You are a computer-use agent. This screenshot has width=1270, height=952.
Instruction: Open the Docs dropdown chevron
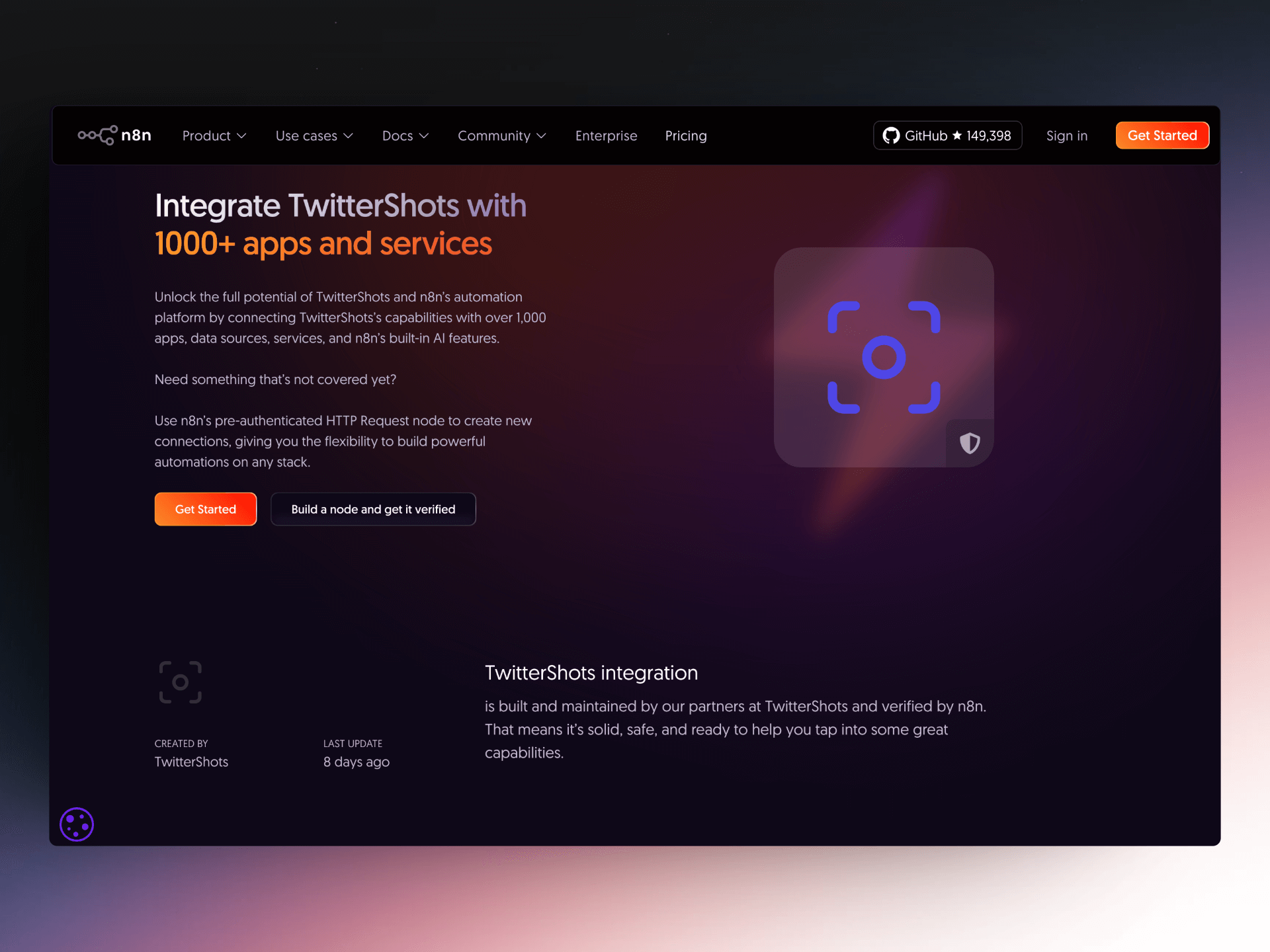click(x=424, y=136)
